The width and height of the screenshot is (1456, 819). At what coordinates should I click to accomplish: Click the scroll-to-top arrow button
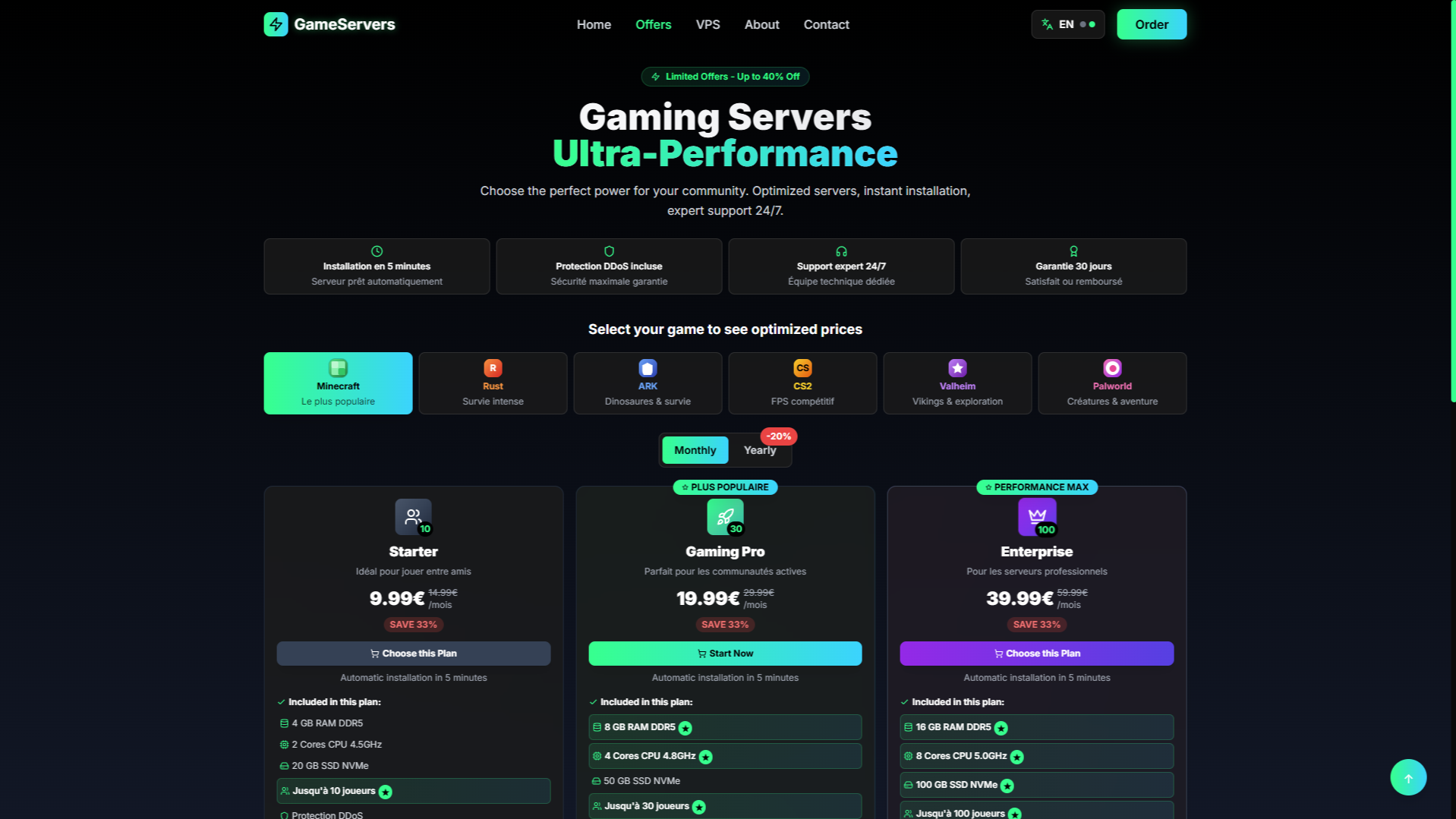(1408, 777)
